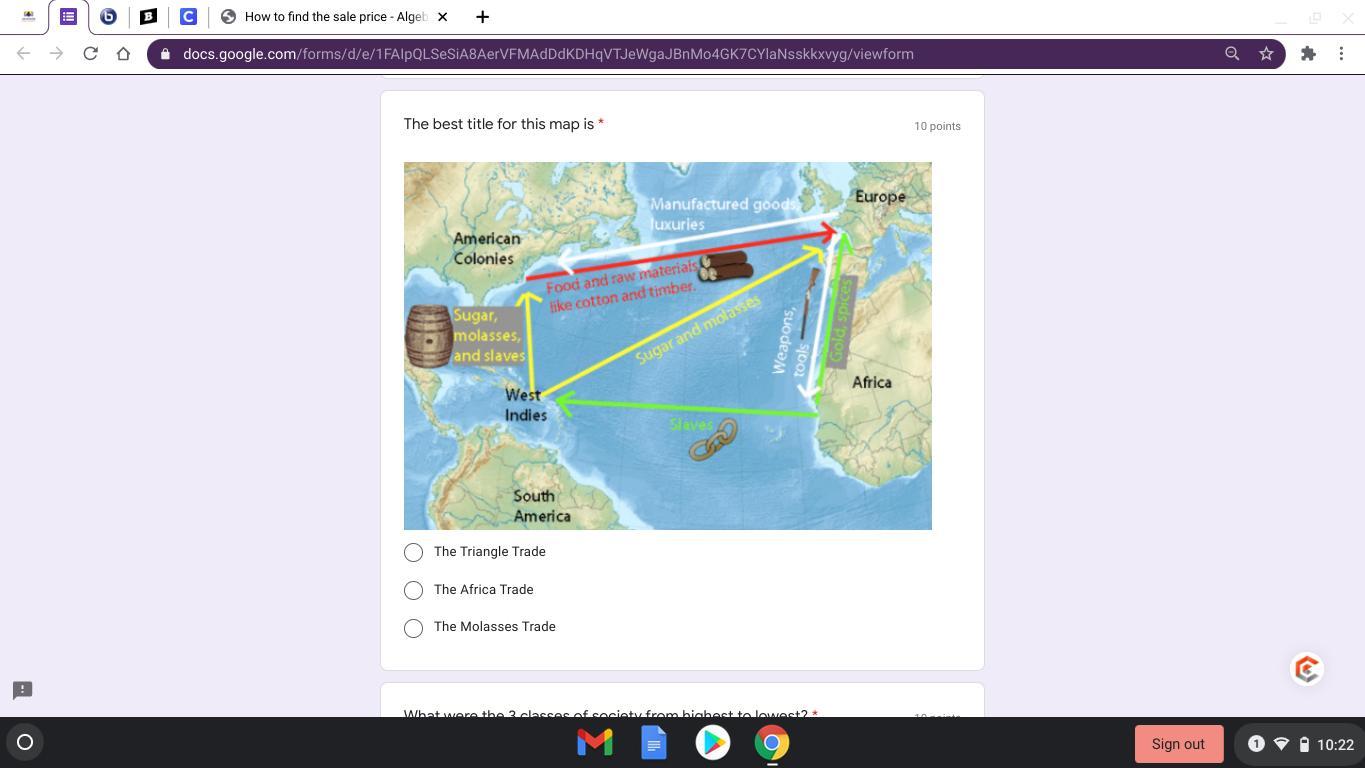Click the question text 'The best title for this map is'
Screen dimensions: 1365x768
point(499,124)
